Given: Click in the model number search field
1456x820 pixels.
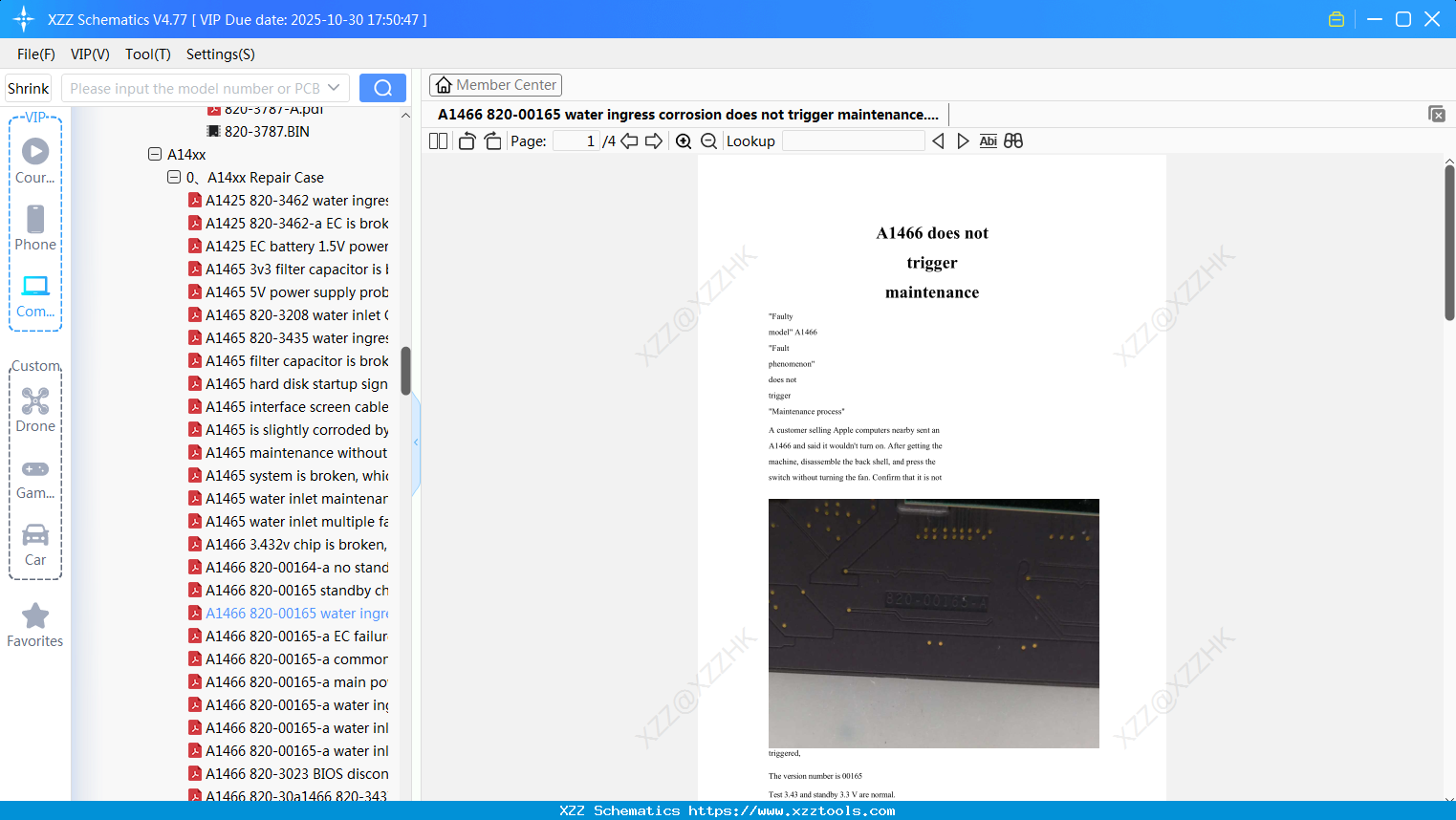Looking at the screenshot, I should (x=193, y=88).
